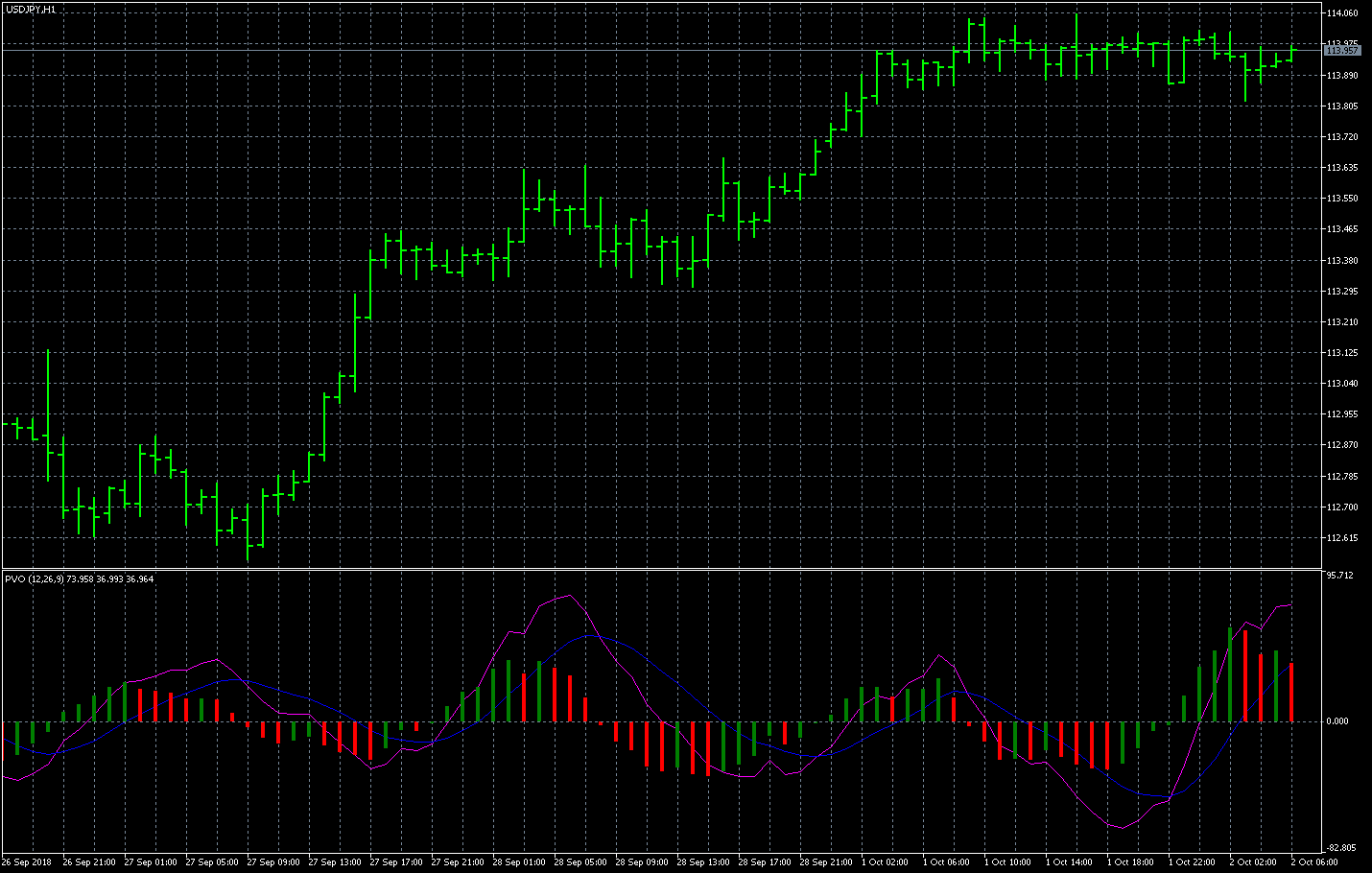
Task: Click the 1 Oct 14:00 time marker
Action: click(1069, 862)
